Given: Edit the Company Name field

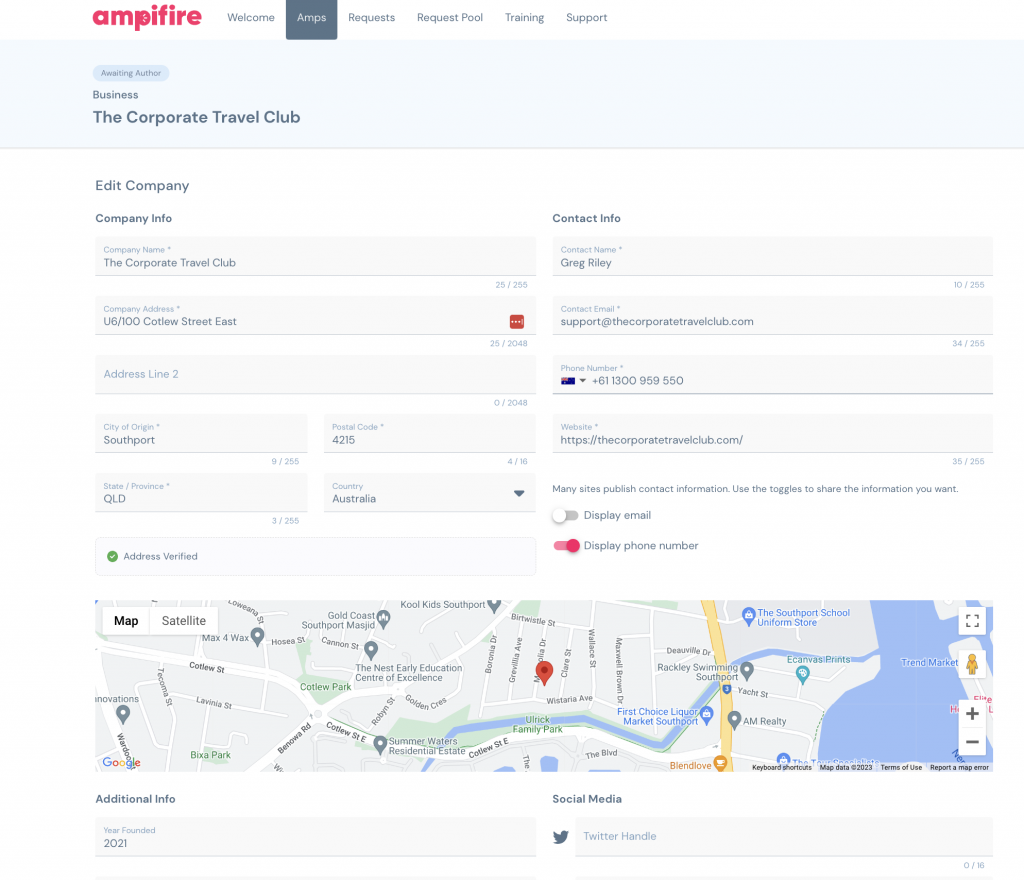Looking at the screenshot, I should [315, 256].
